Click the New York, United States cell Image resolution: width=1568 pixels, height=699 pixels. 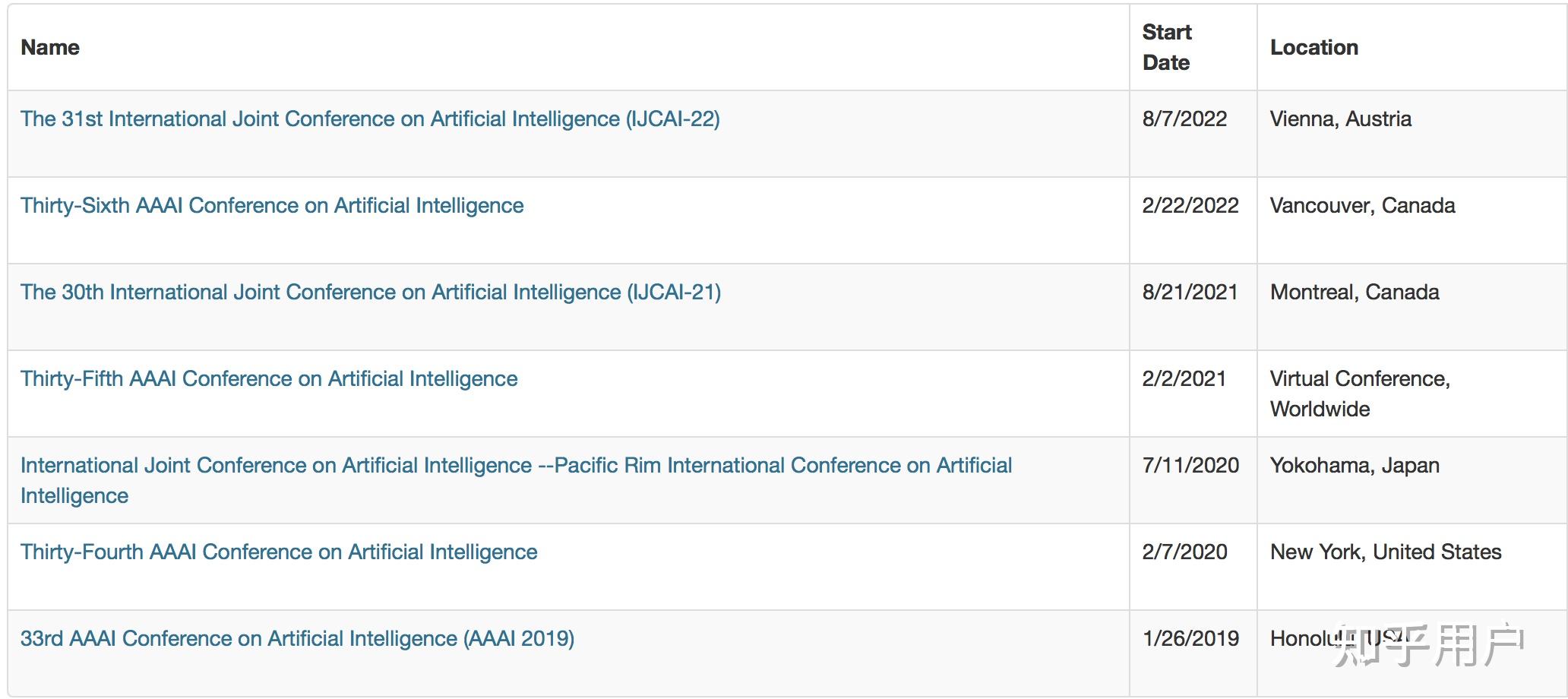1386,552
